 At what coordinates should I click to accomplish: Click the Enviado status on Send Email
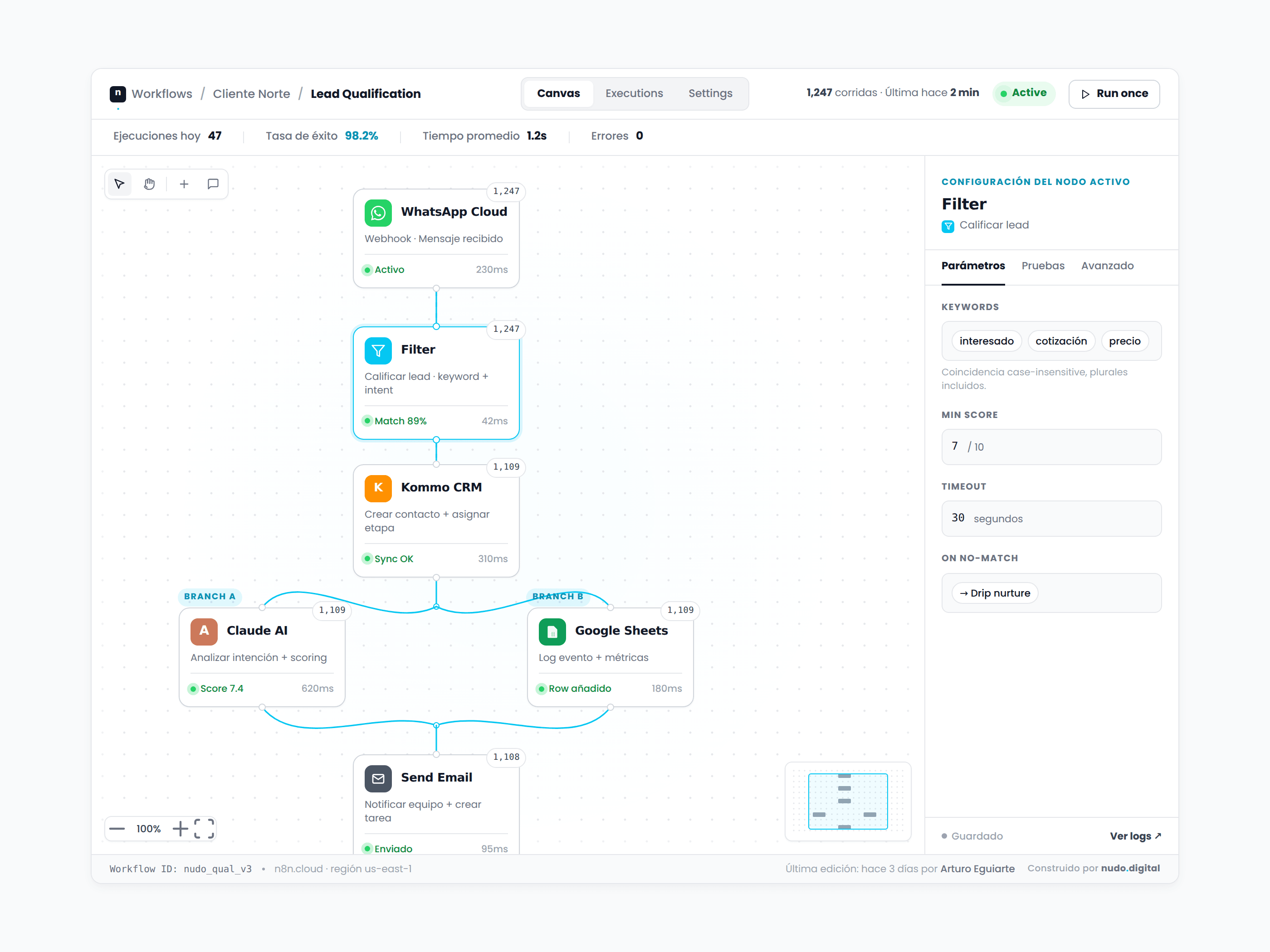click(x=387, y=849)
